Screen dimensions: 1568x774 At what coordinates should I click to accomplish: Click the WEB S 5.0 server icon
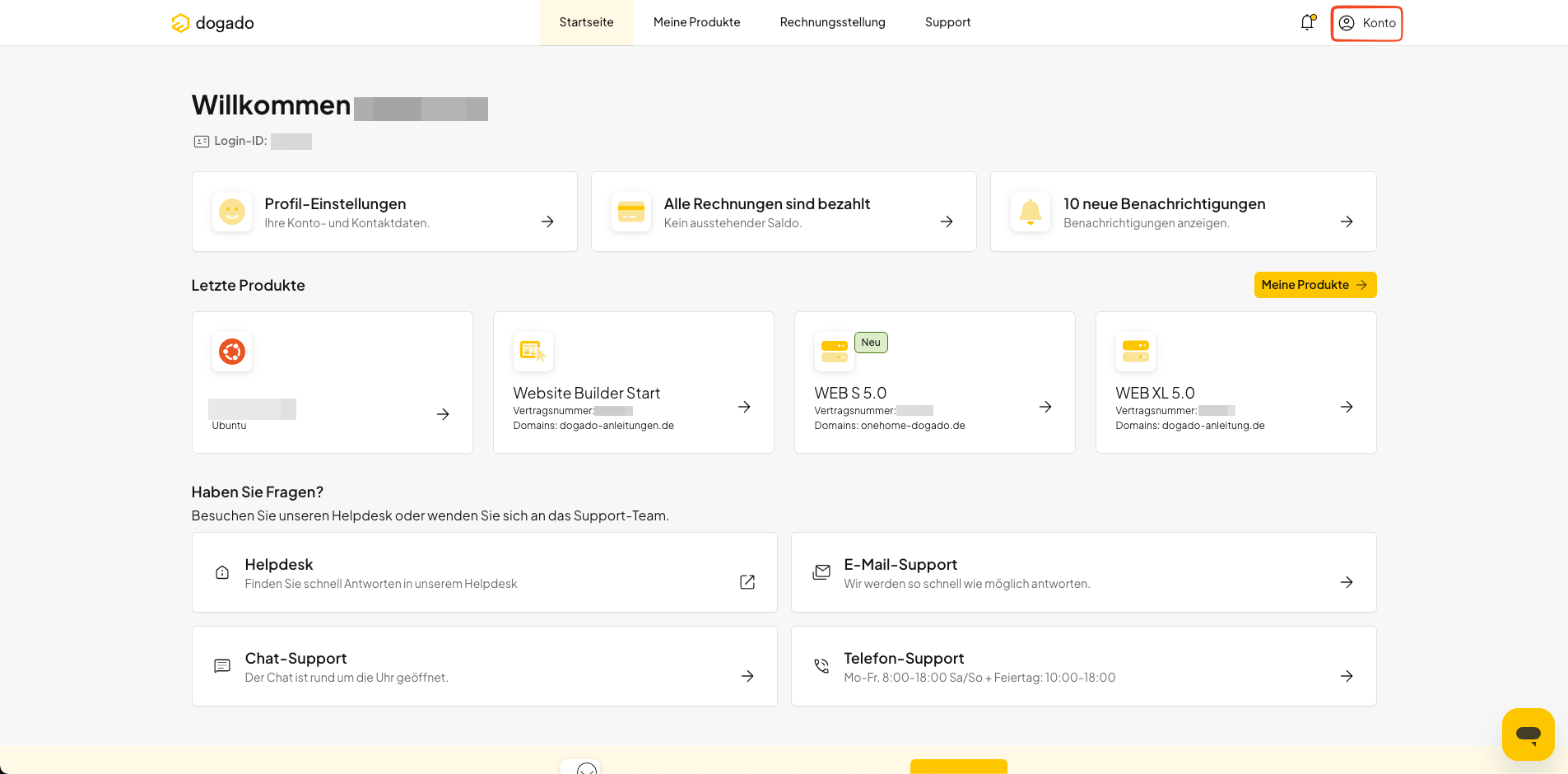click(x=835, y=352)
